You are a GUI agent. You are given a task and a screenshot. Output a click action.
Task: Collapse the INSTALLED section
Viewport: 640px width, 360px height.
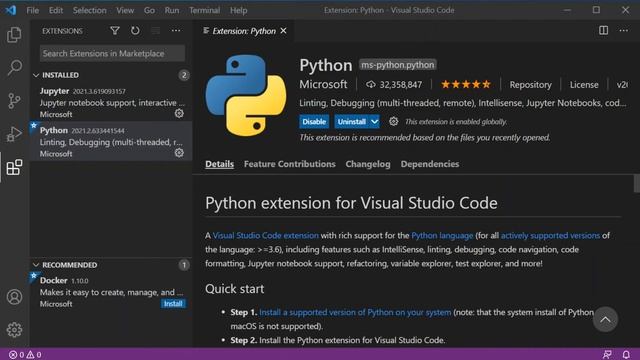point(36,75)
